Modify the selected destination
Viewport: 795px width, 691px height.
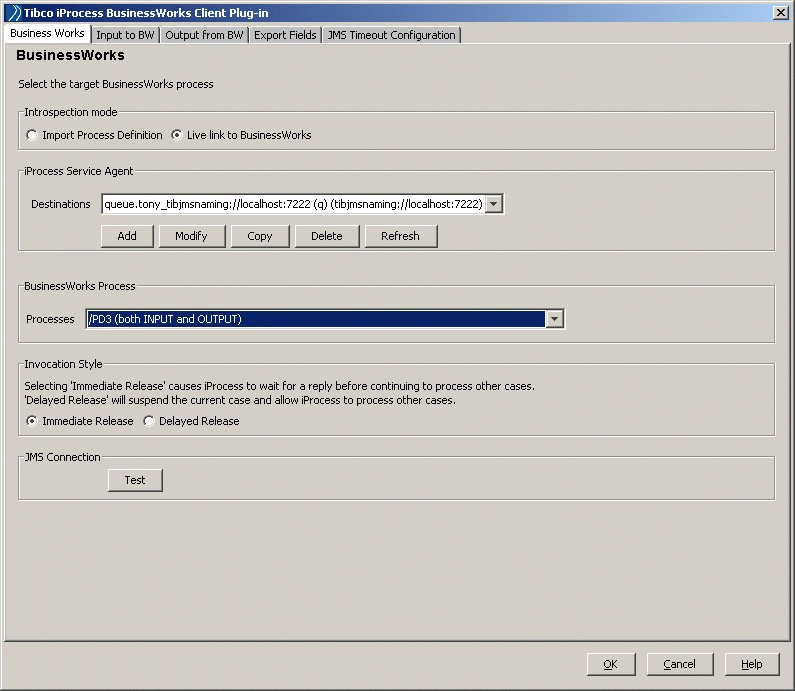pyautogui.click(x=192, y=236)
